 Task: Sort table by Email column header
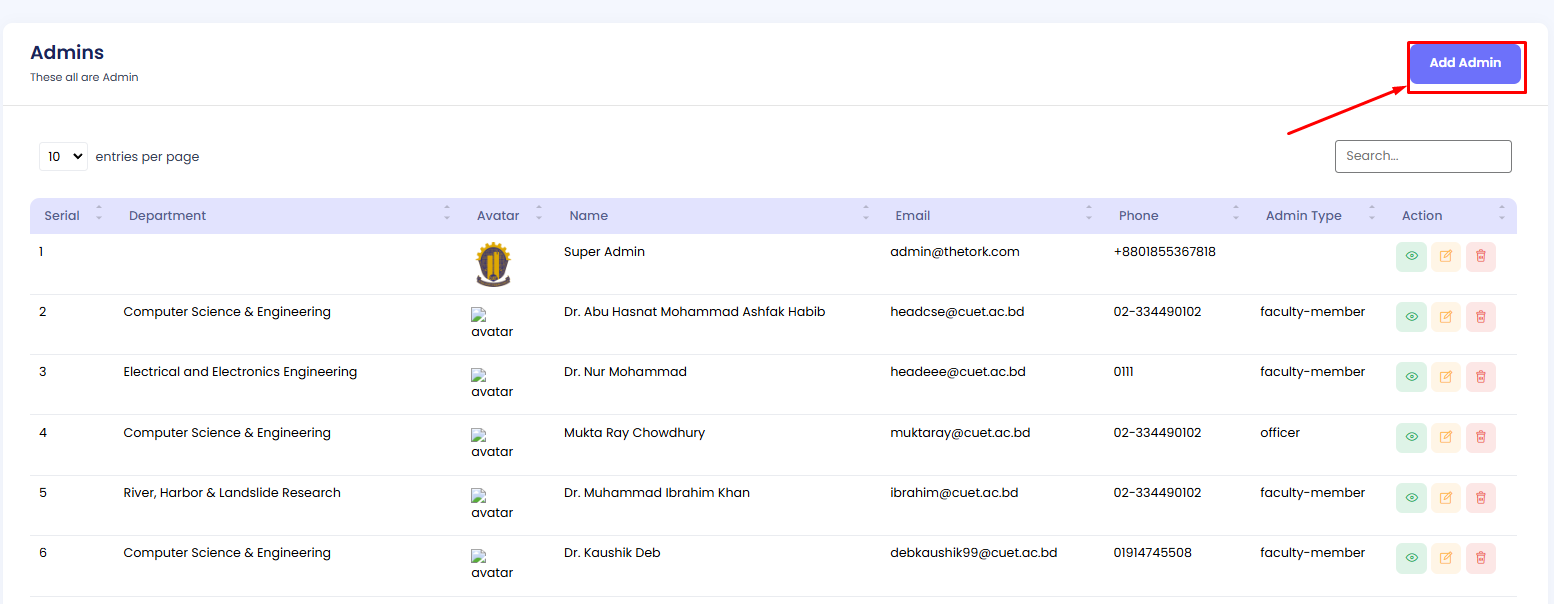pos(912,216)
